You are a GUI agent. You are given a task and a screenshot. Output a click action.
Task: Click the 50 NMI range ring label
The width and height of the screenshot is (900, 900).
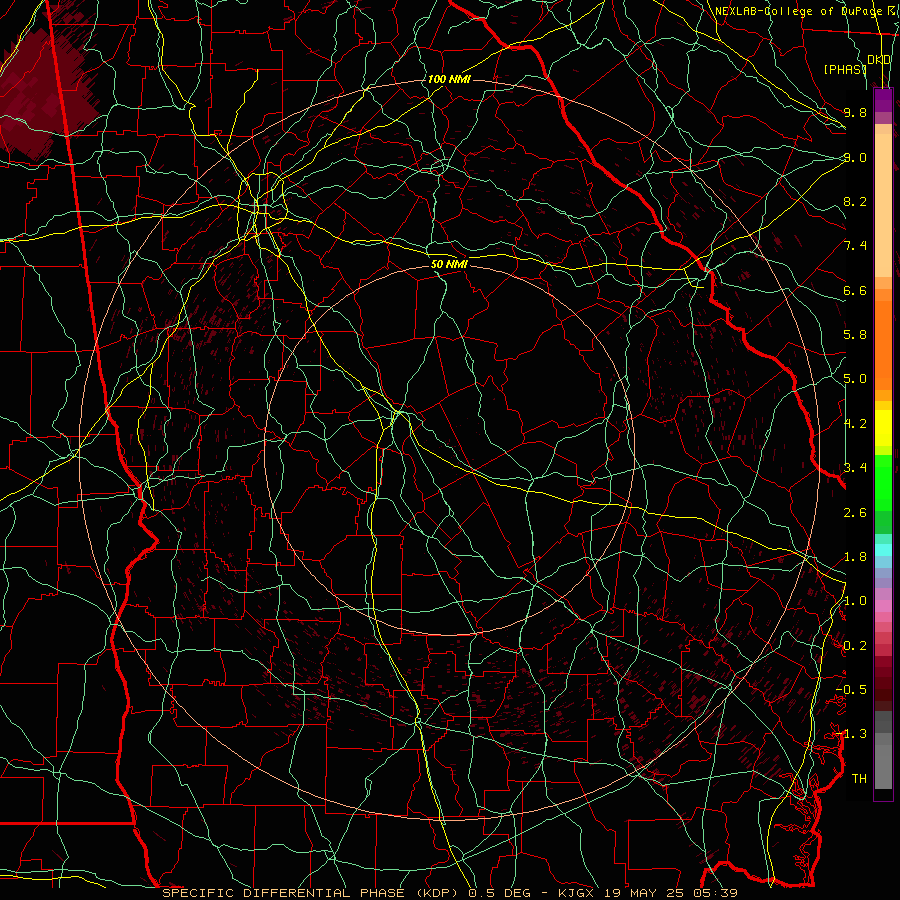point(449,264)
